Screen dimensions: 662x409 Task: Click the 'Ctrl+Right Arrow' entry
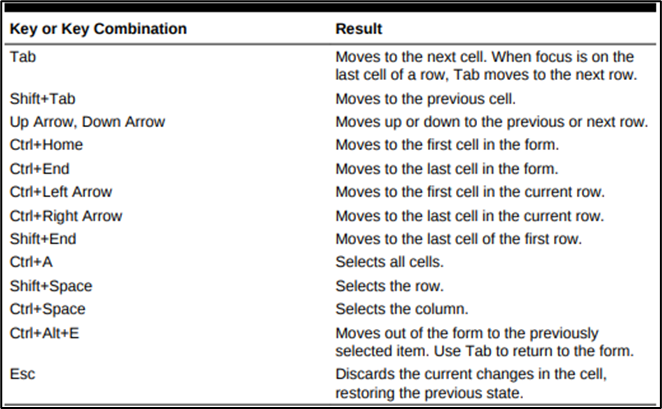point(66,216)
